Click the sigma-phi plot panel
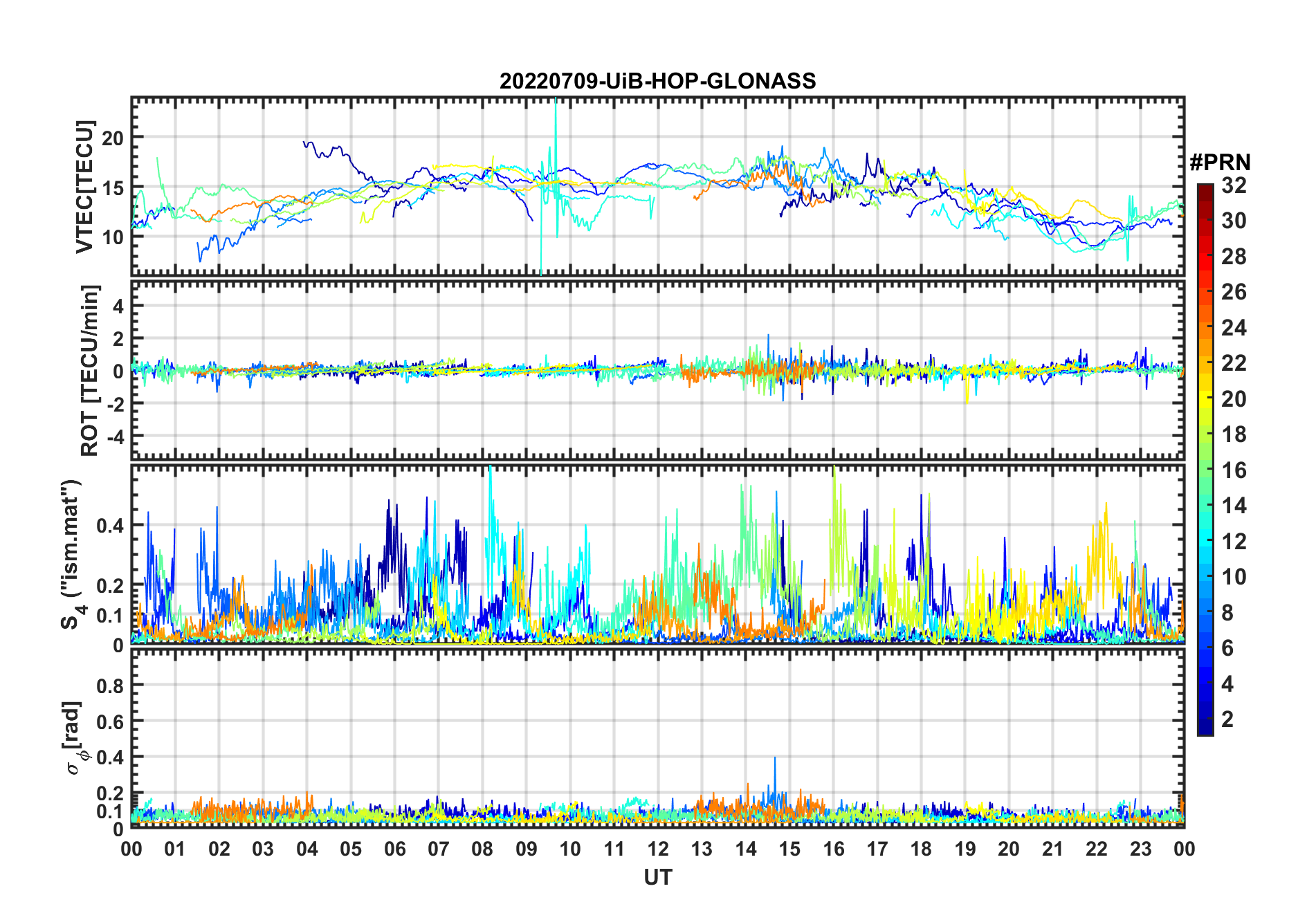1316x920 pixels. click(x=658, y=738)
